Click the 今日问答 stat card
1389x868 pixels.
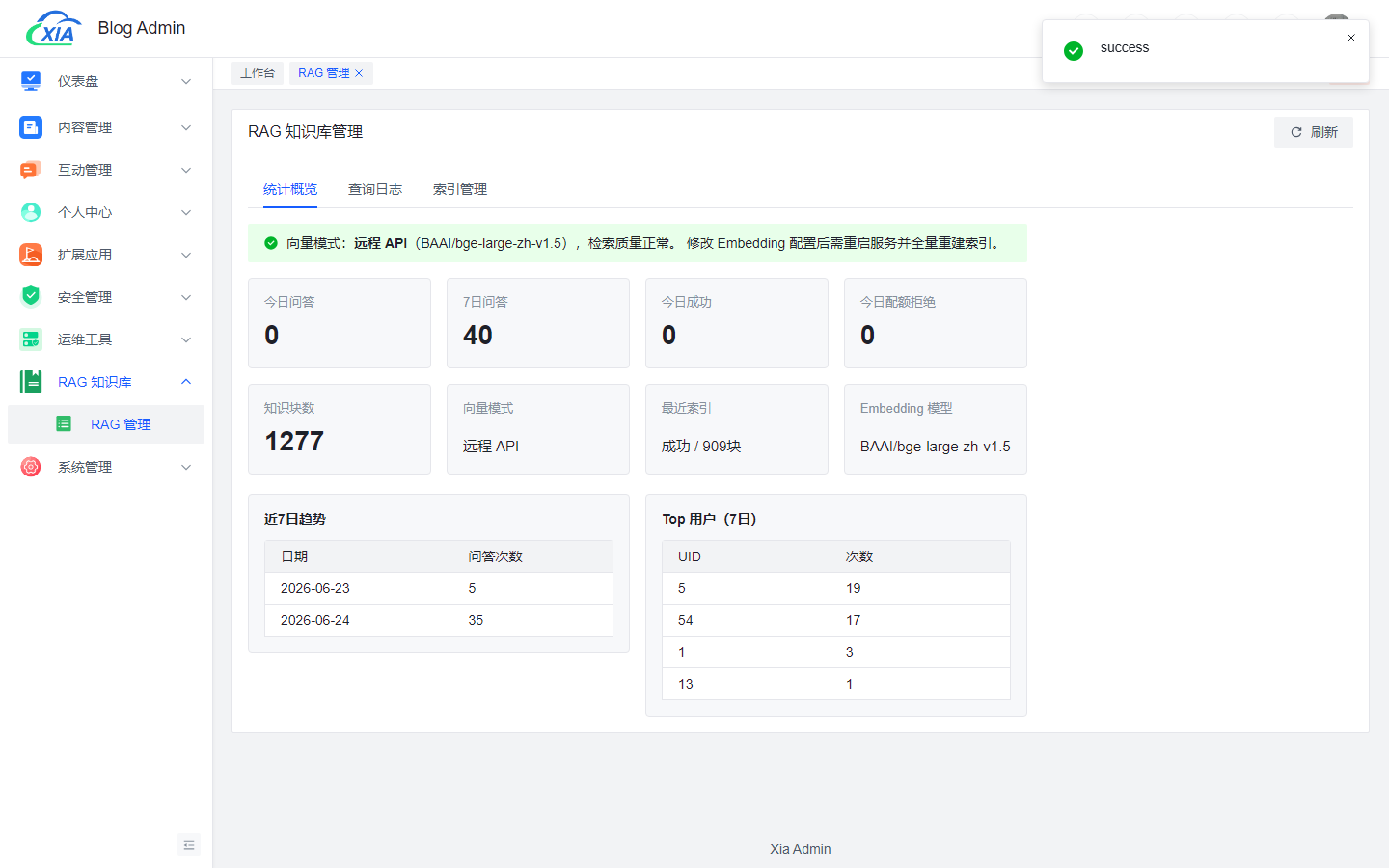pos(340,323)
